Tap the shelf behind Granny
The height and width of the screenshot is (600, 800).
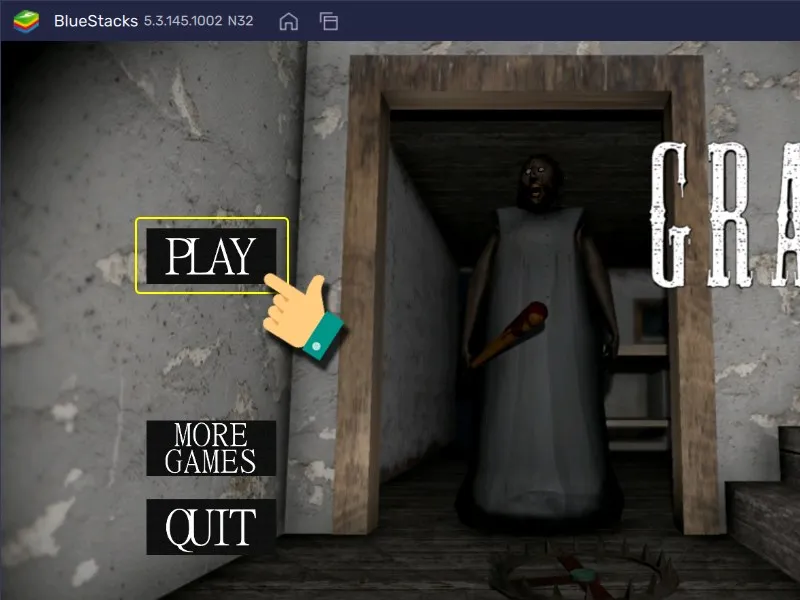pyautogui.click(x=642, y=420)
